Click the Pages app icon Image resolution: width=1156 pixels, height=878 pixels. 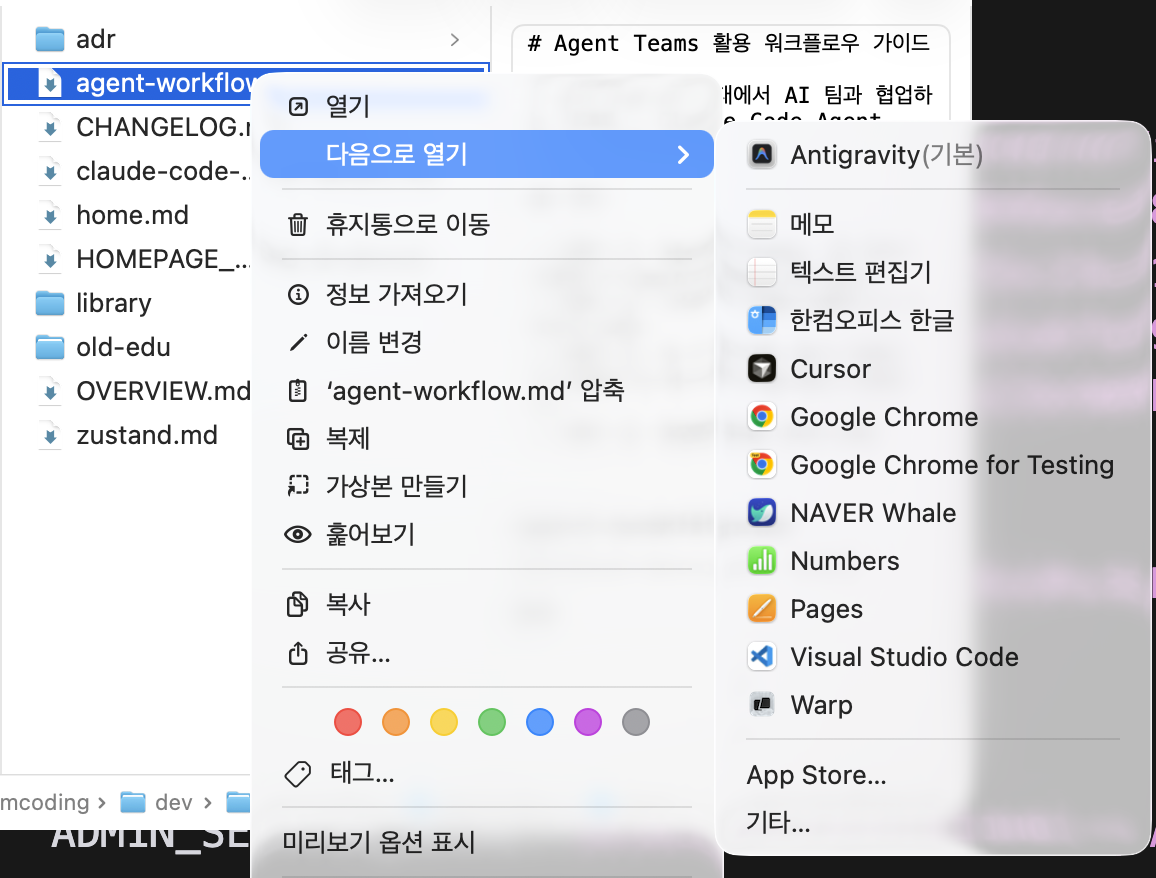[x=762, y=609]
